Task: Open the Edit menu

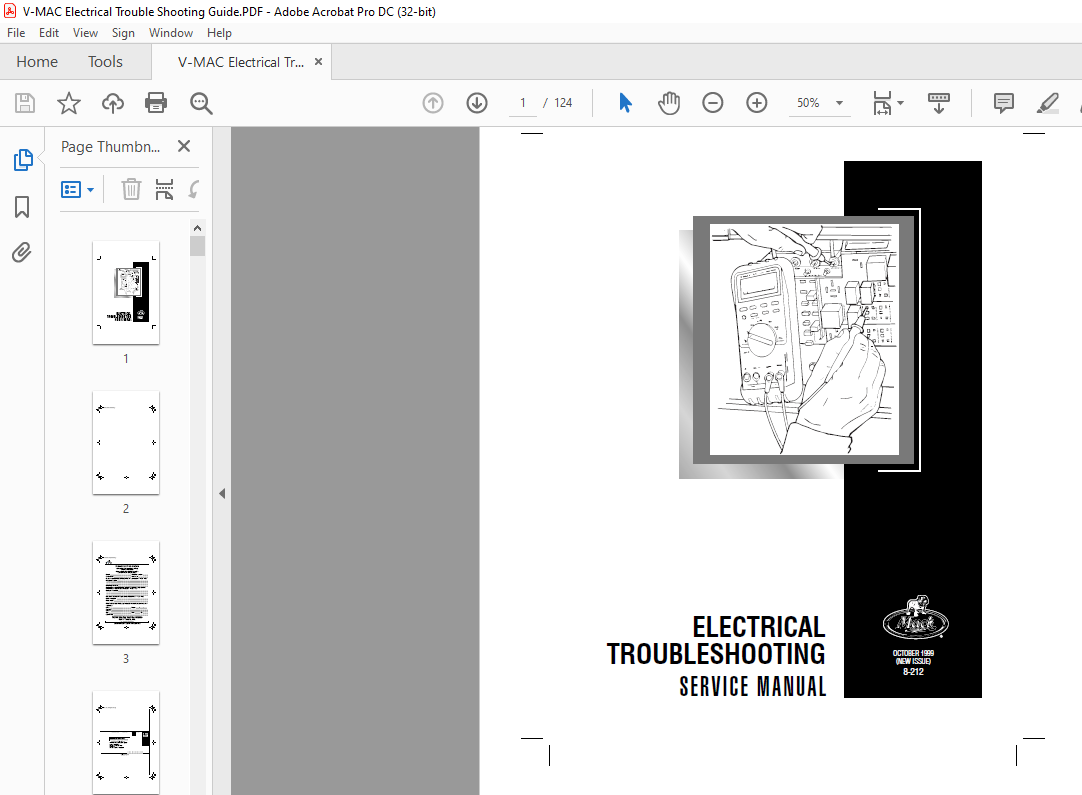Action: pyautogui.click(x=48, y=32)
